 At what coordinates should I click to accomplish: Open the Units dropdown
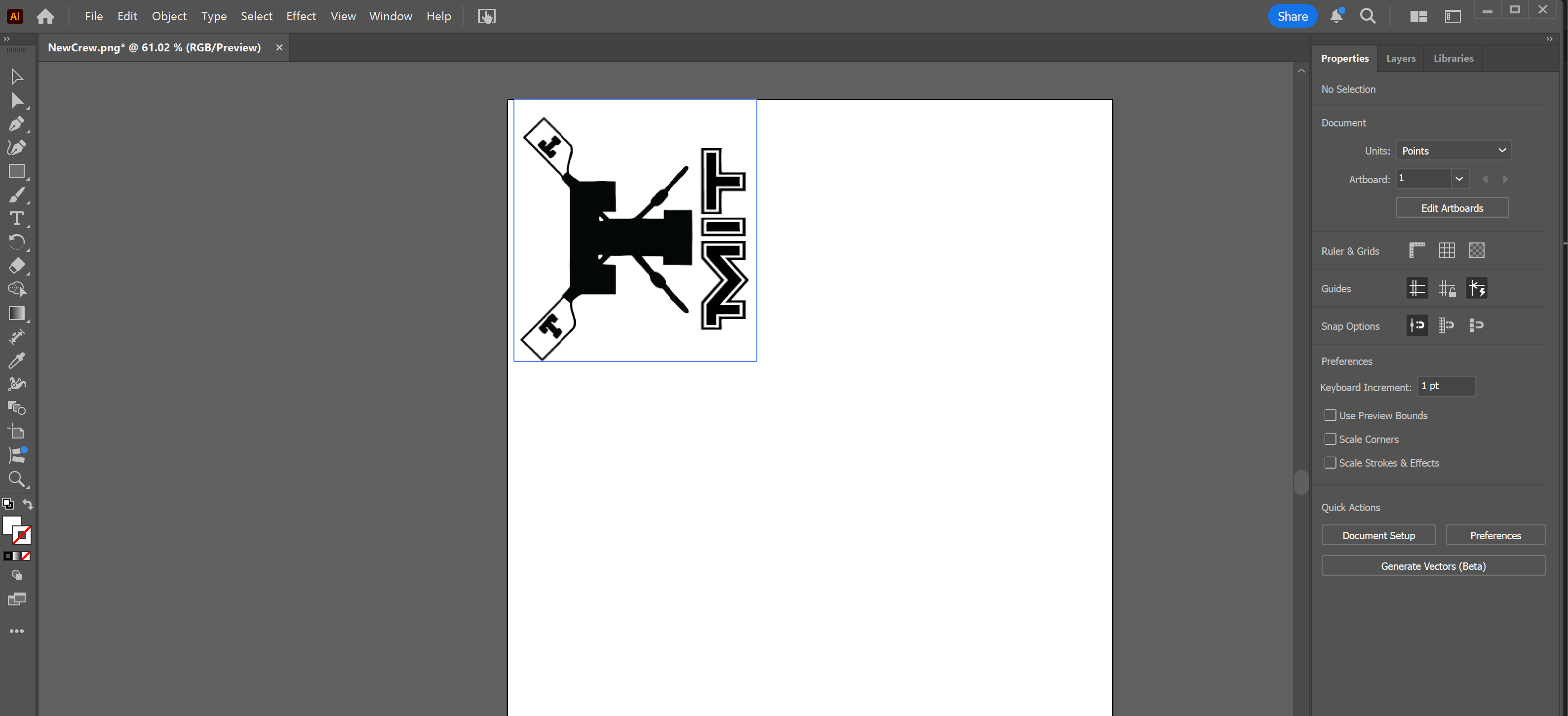pos(1453,151)
